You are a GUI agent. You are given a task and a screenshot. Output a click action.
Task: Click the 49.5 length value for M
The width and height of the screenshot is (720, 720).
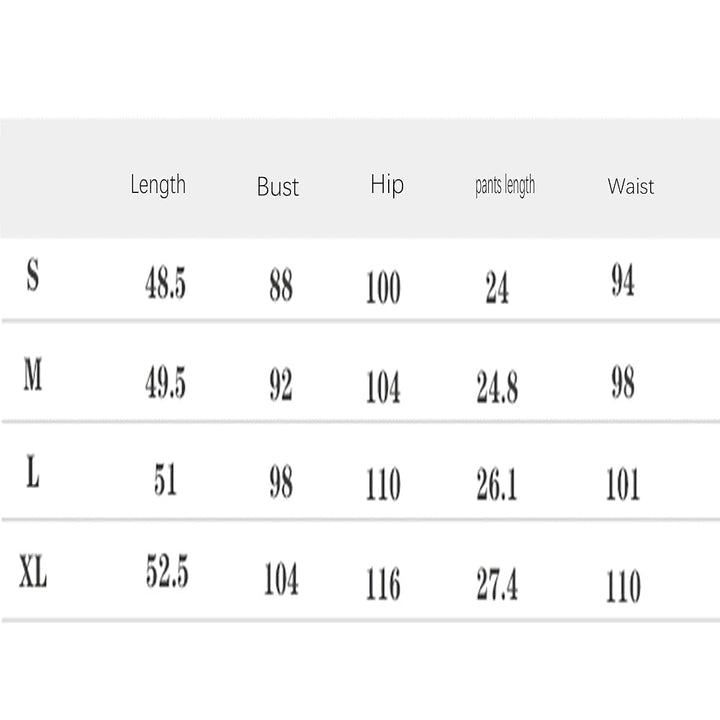coord(165,383)
